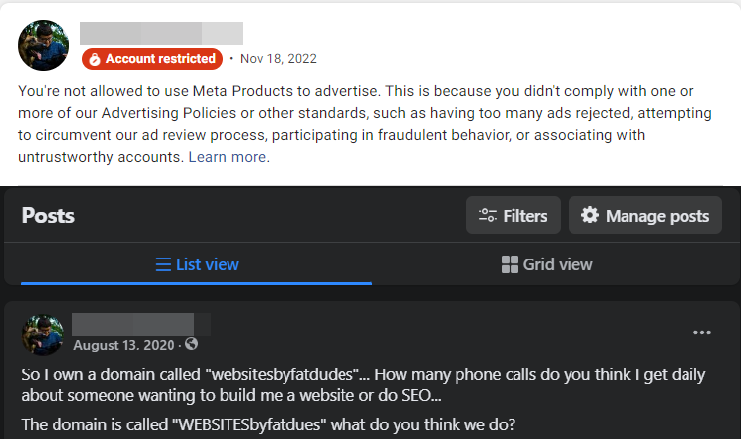Click the Grid view squares icon

pyautogui.click(x=510, y=265)
